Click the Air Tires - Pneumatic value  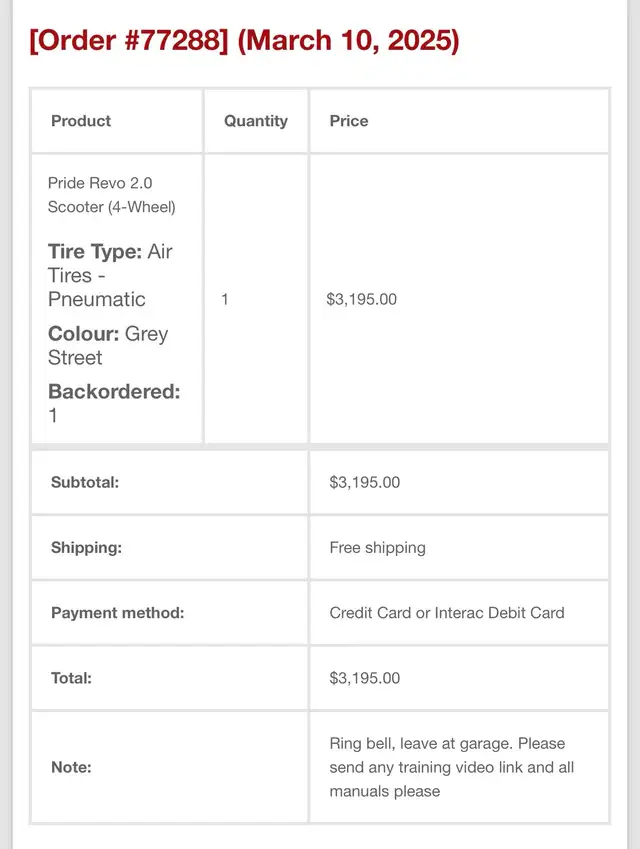tap(97, 287)
